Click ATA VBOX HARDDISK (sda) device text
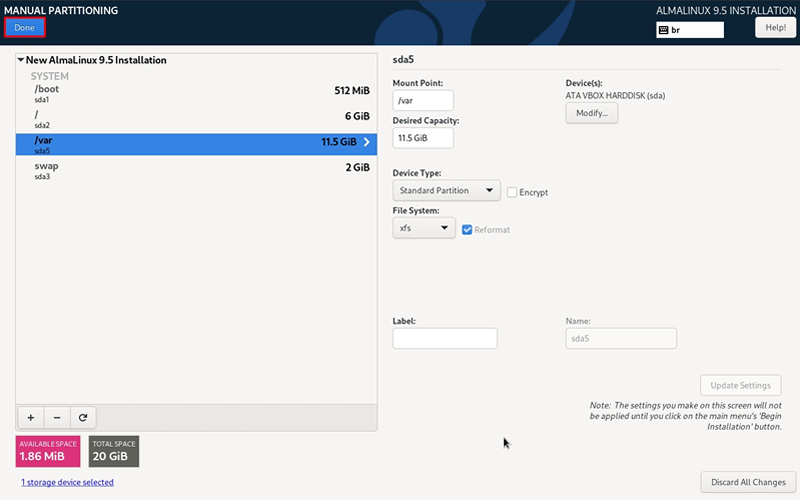Viewport: 800px width, 500px height. tap(615, 95)
